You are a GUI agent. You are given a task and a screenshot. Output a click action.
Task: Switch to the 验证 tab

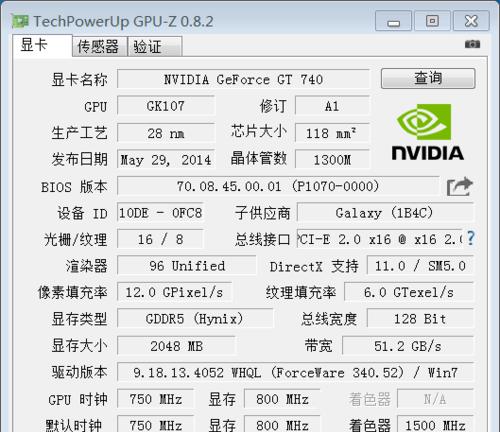coord(155,46)
